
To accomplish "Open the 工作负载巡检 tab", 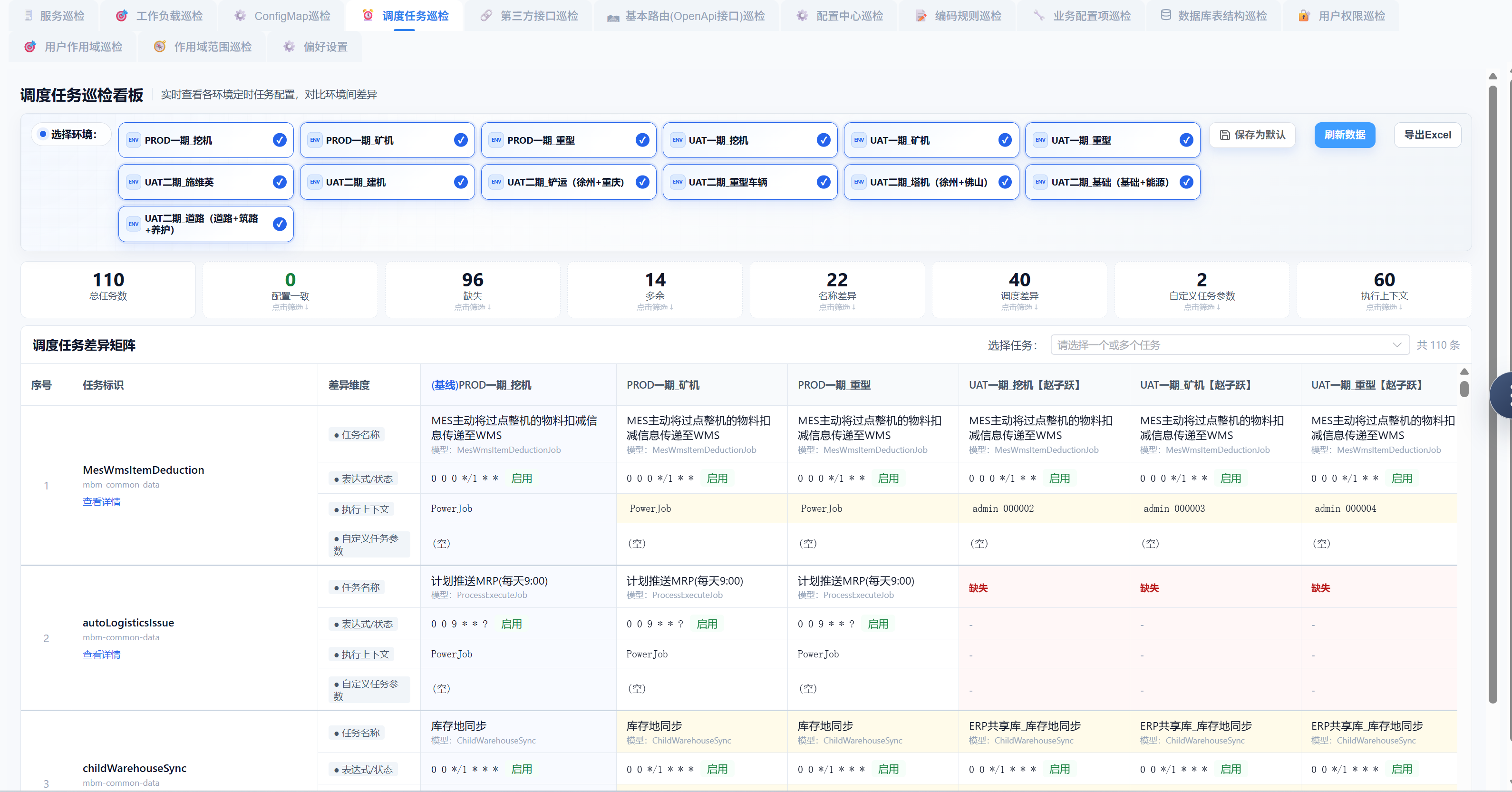I will [159, 16].
